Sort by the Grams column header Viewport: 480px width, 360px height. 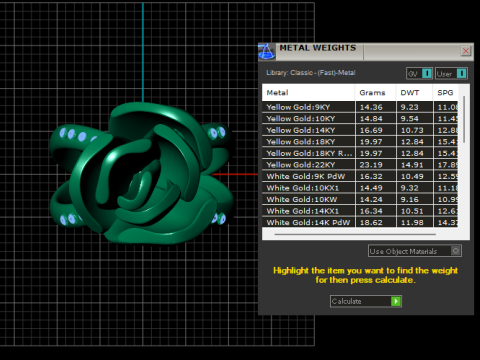(375, 93)
